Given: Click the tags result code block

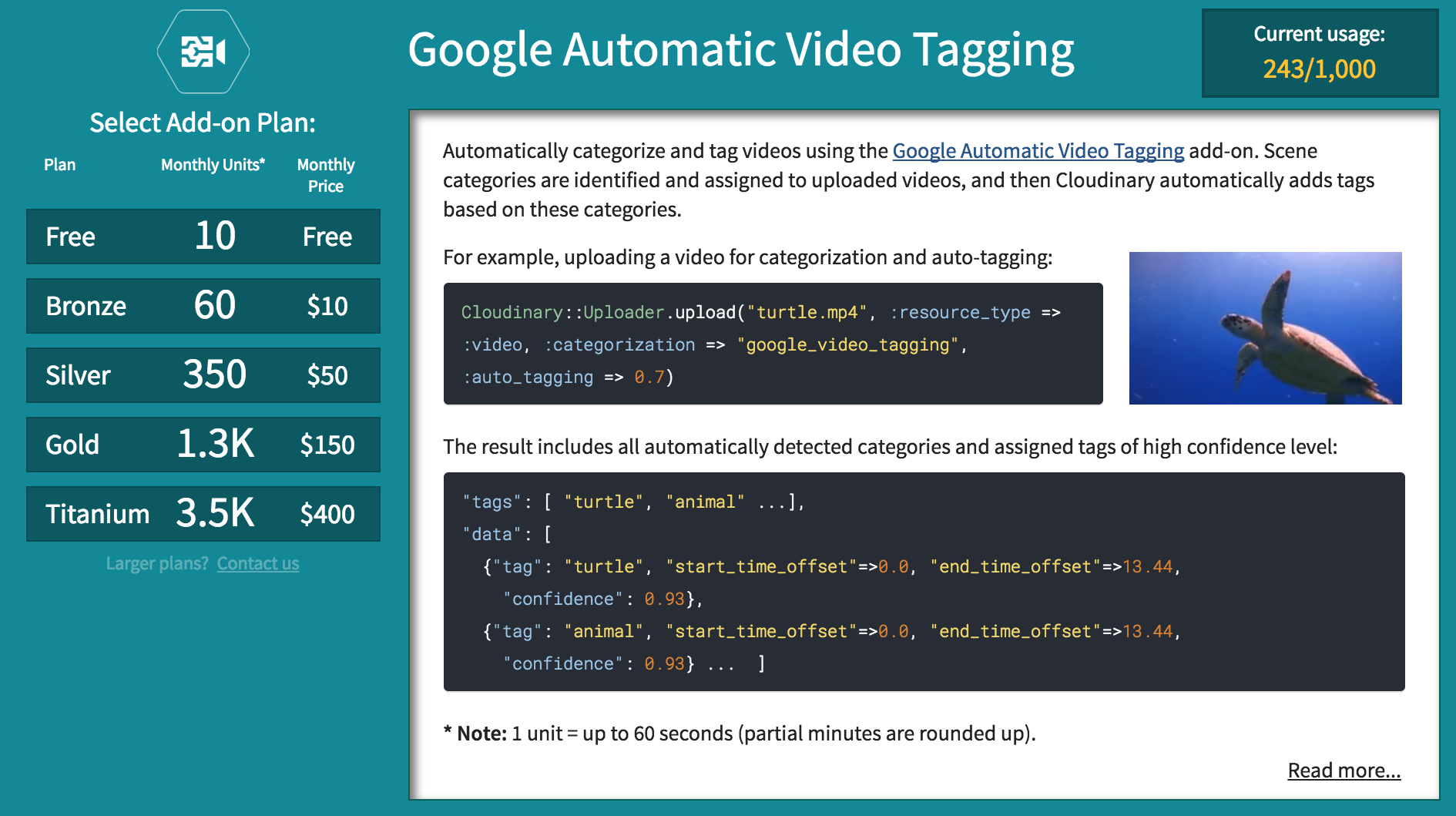Looking at the screenshot, I should pyautogui.click(x=924, y=582).
